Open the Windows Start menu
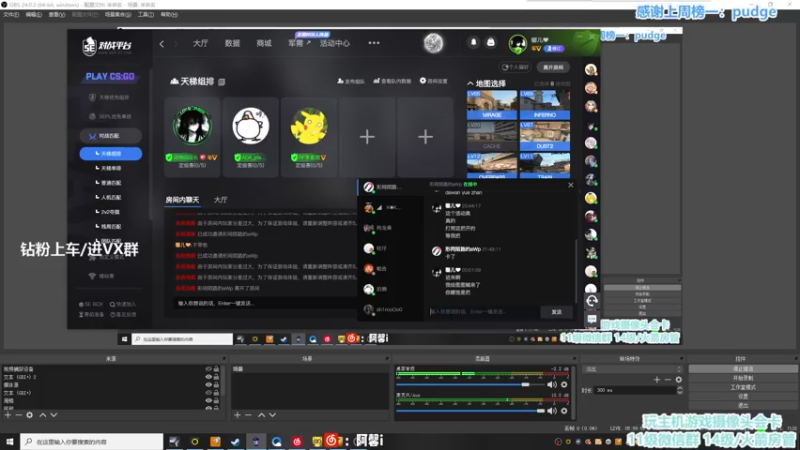The width and height of the screenshot is (800, 450). click(x=10, y=441)
